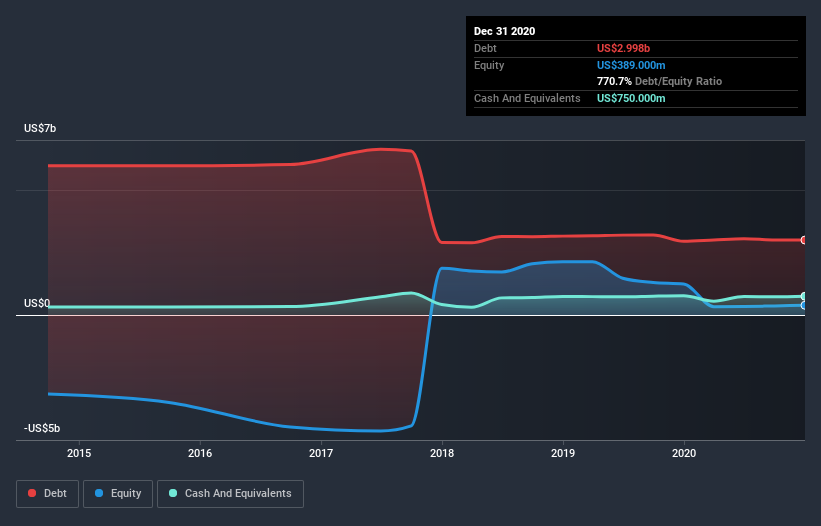Toggle Cash And Equivalents legend button
821x526 pixels.
[230, 494]
